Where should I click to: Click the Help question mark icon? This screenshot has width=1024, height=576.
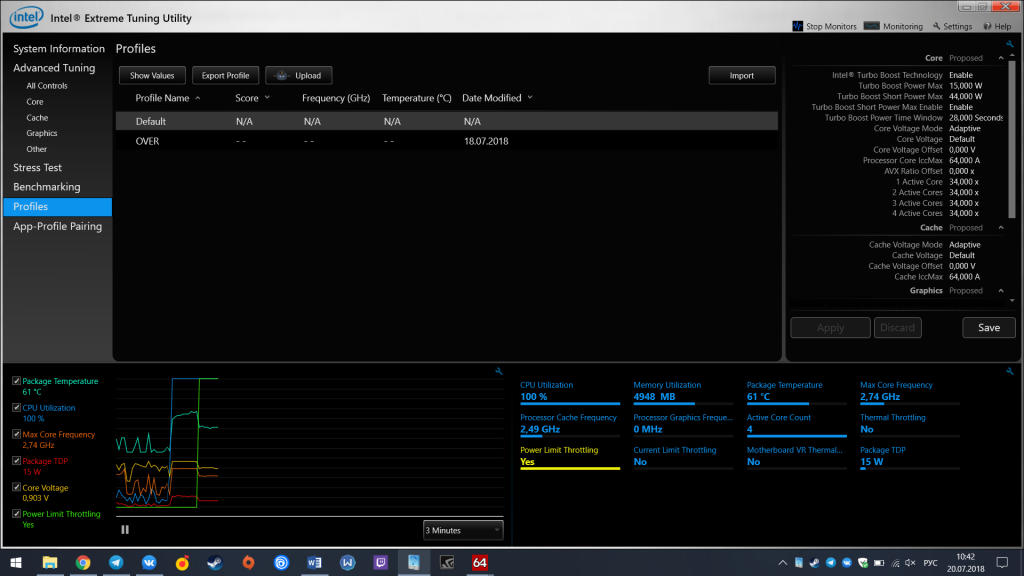tap(988, 27)
